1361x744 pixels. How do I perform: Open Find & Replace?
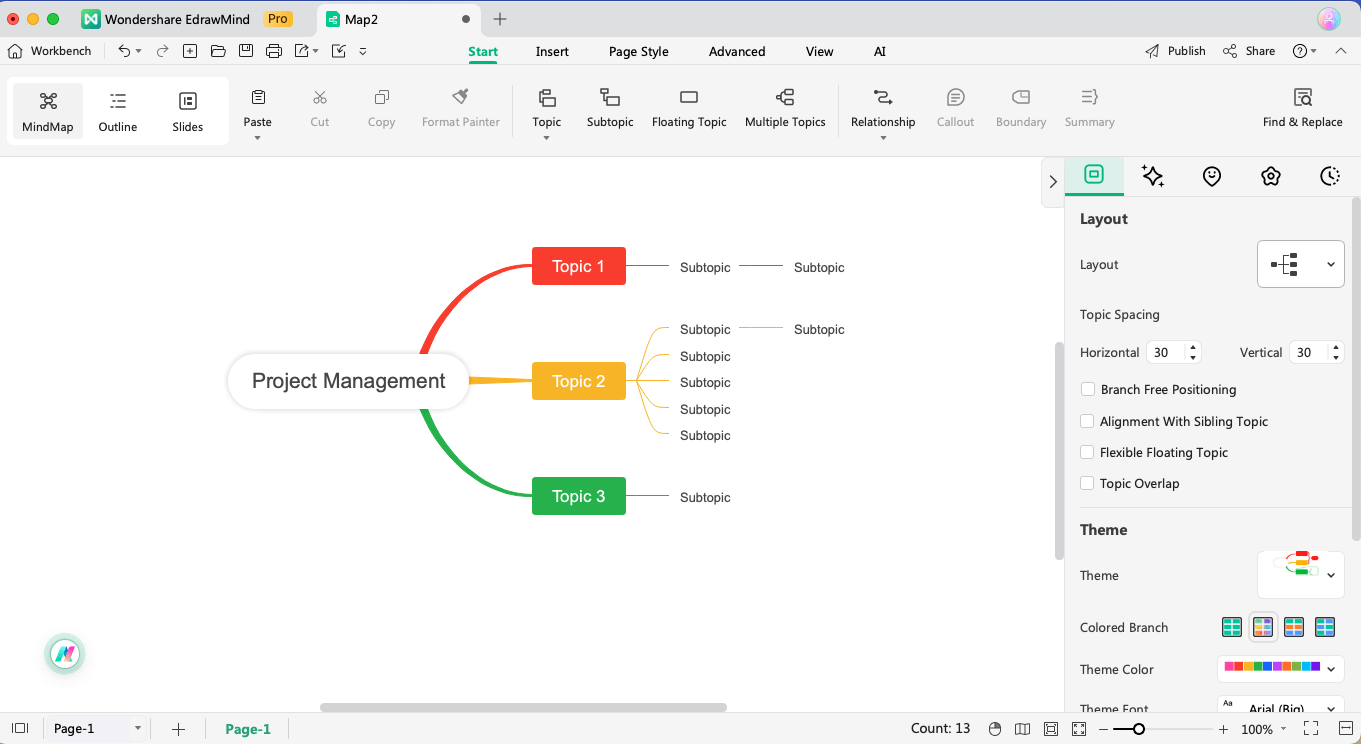1302,108
